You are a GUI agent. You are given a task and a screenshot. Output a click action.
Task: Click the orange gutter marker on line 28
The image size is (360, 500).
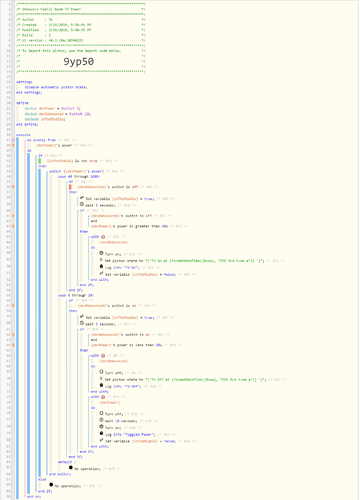[x=13, y=145]
